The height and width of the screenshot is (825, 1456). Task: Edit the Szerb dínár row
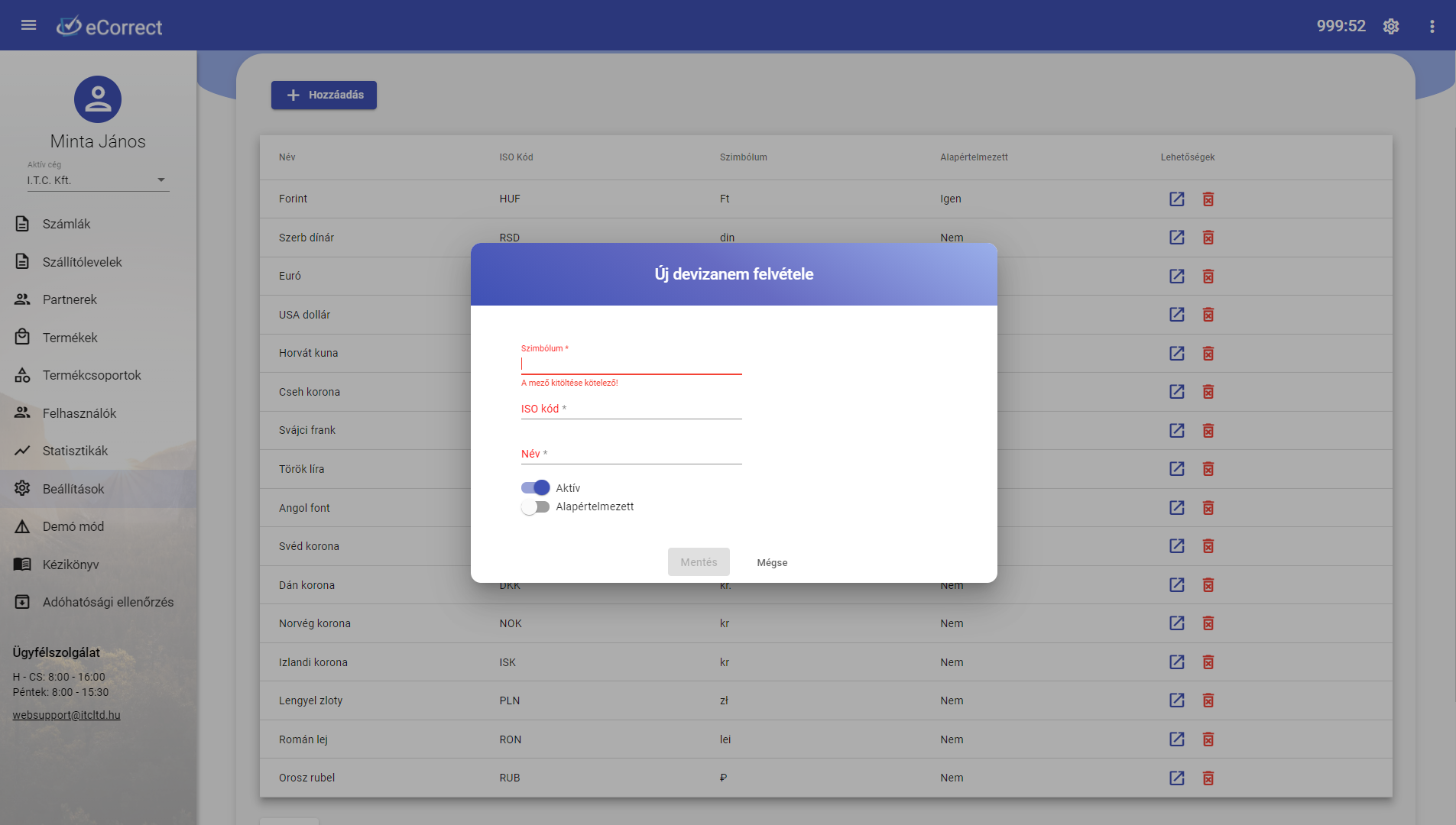pyautogui.click(x=1177, y=238)
